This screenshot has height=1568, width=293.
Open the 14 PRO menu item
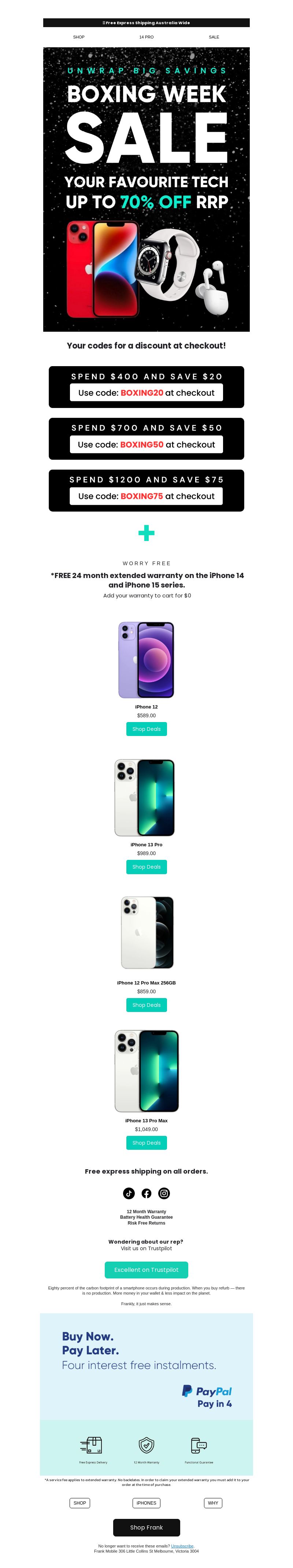pyautogui.click(x=146, y=37)
